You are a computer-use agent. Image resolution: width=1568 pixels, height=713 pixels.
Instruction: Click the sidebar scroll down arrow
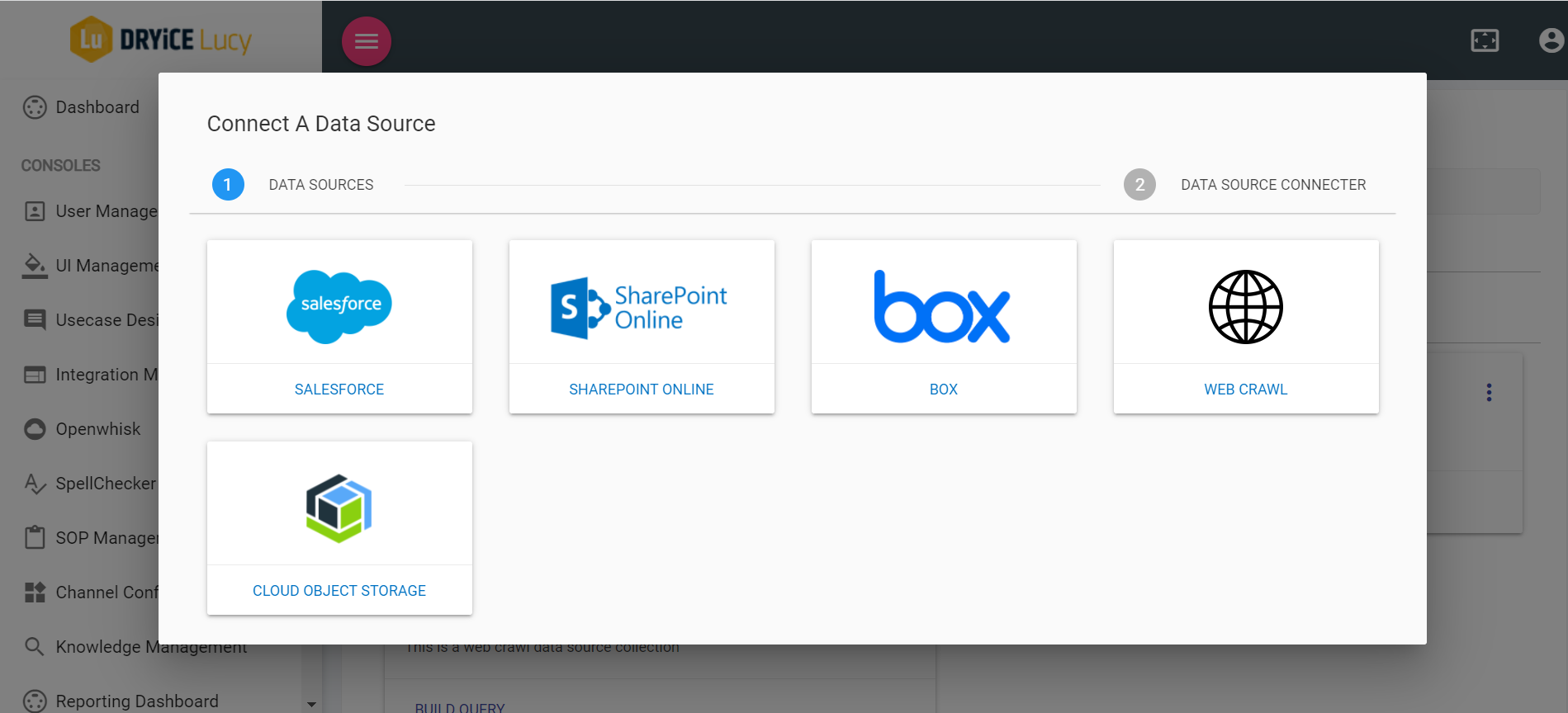click(x=311, y=704)
